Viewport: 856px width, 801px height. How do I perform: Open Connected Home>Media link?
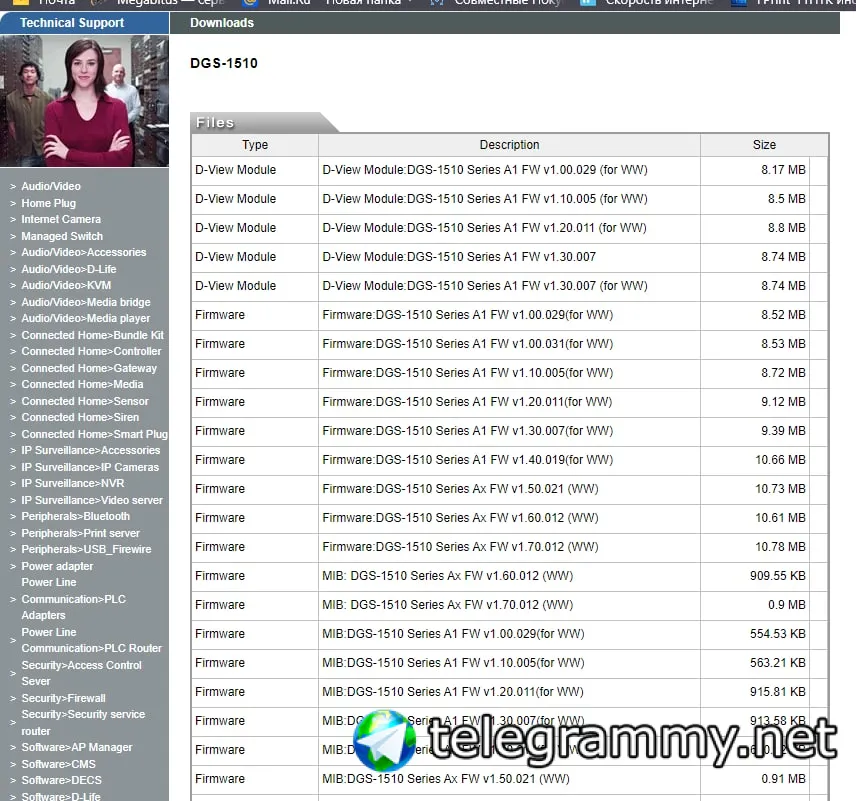pos(82,384)
